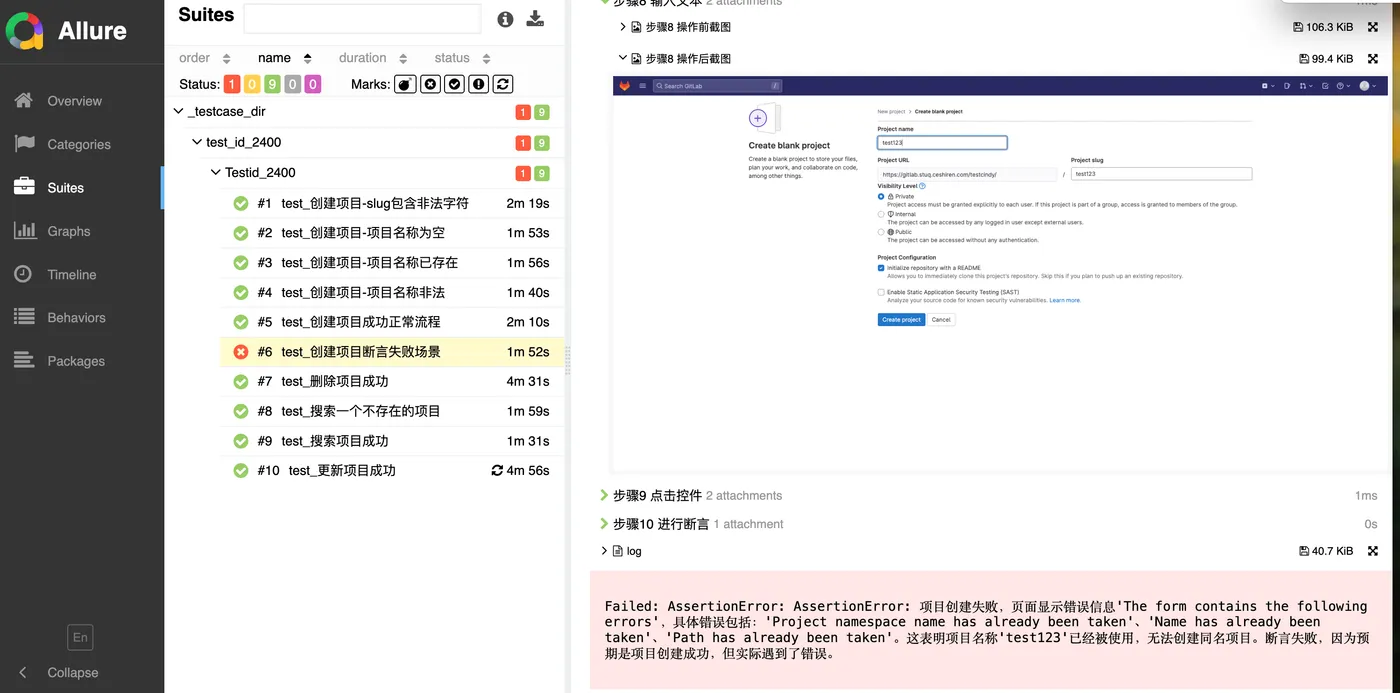Viewport: 1400px width, 693px height.
Task: Open 步骤8 操作后截图 in fullscreen
Action: coord(1373,59)
